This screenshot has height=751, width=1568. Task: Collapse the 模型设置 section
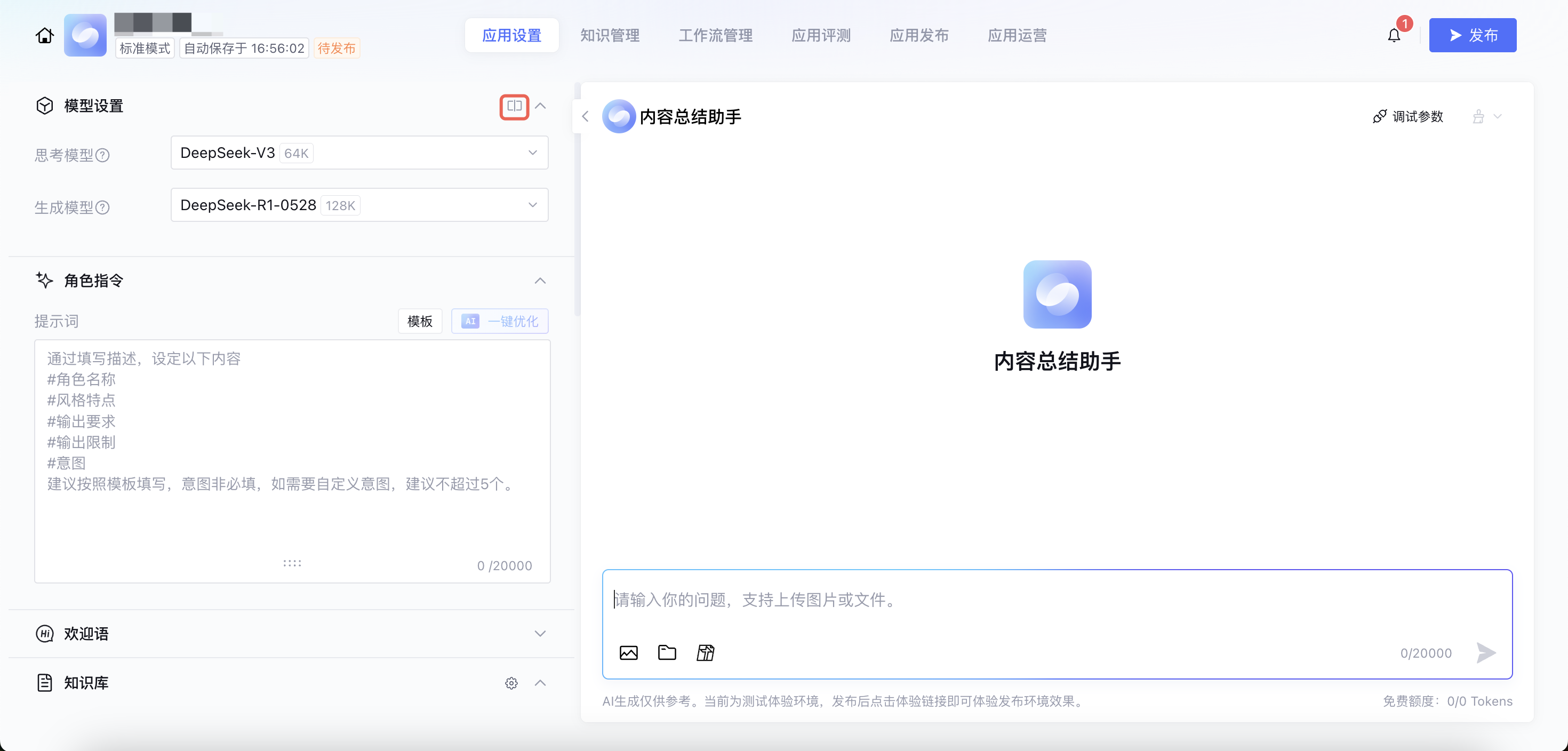[x=540, y=106]
